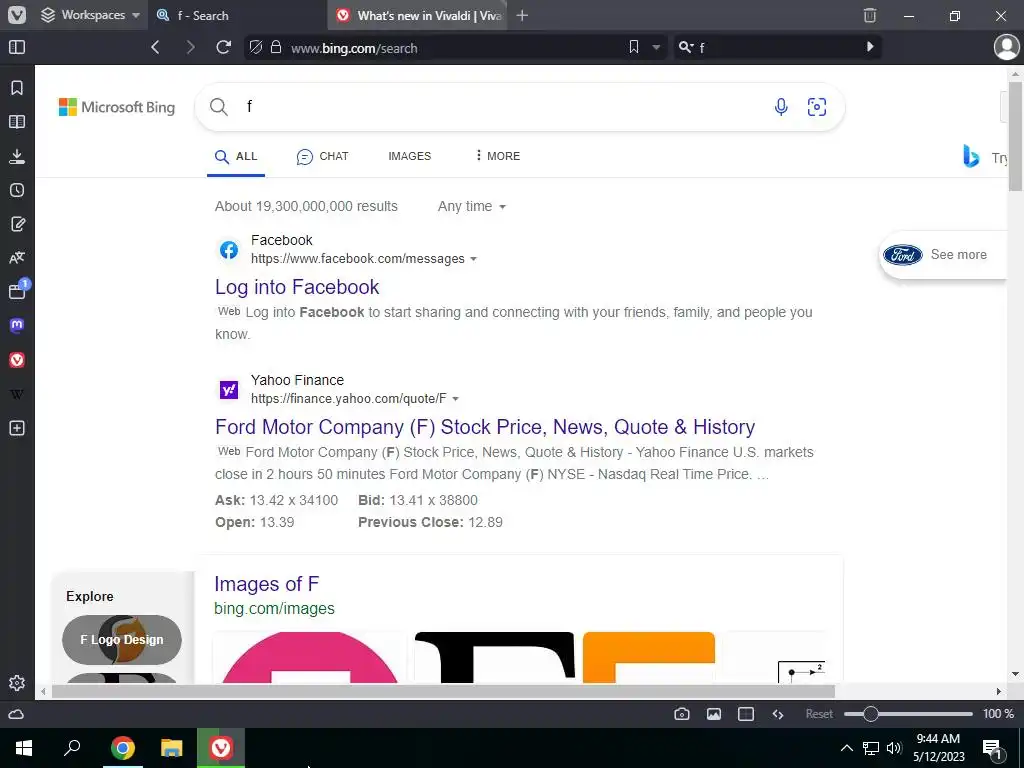This screenshot has width=1024, height=768.
Task: Open tab tiling options
Action: (746, 714)
